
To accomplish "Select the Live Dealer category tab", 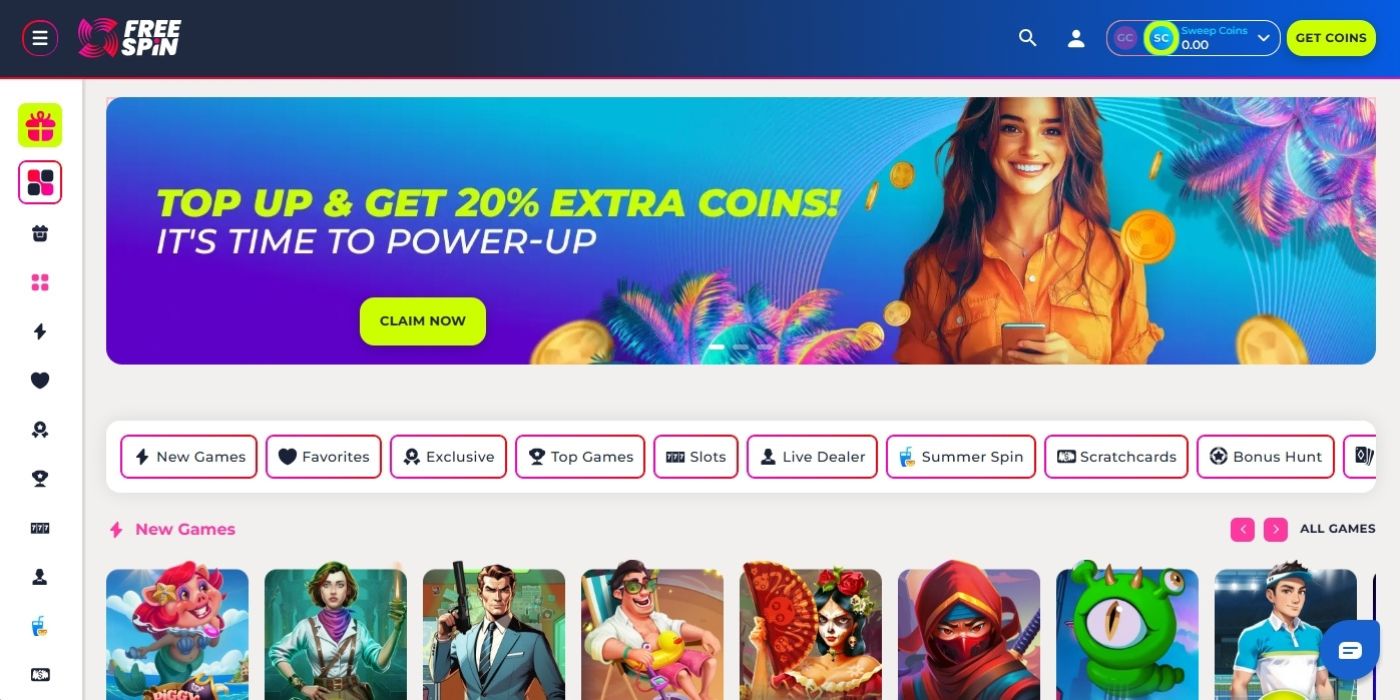I will pyautogui.click(x=812, y=456).
